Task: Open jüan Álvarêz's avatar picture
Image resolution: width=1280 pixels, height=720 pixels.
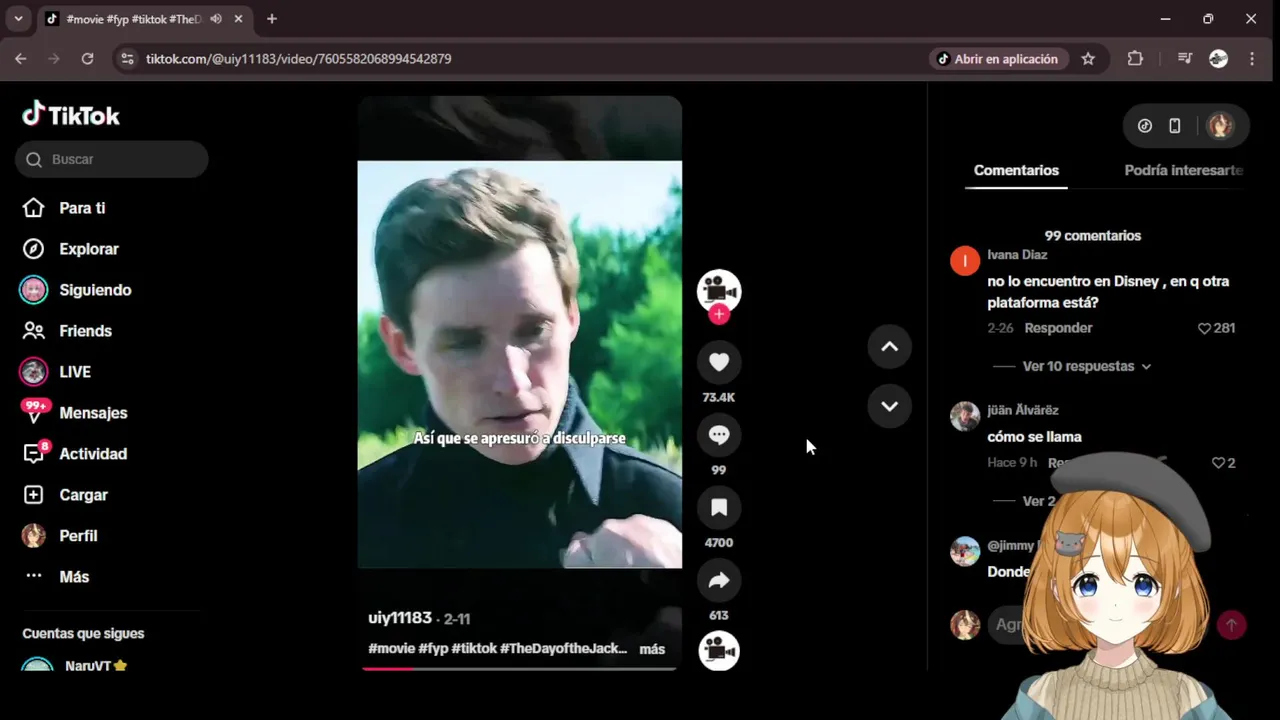Action: tap(965, 417)
